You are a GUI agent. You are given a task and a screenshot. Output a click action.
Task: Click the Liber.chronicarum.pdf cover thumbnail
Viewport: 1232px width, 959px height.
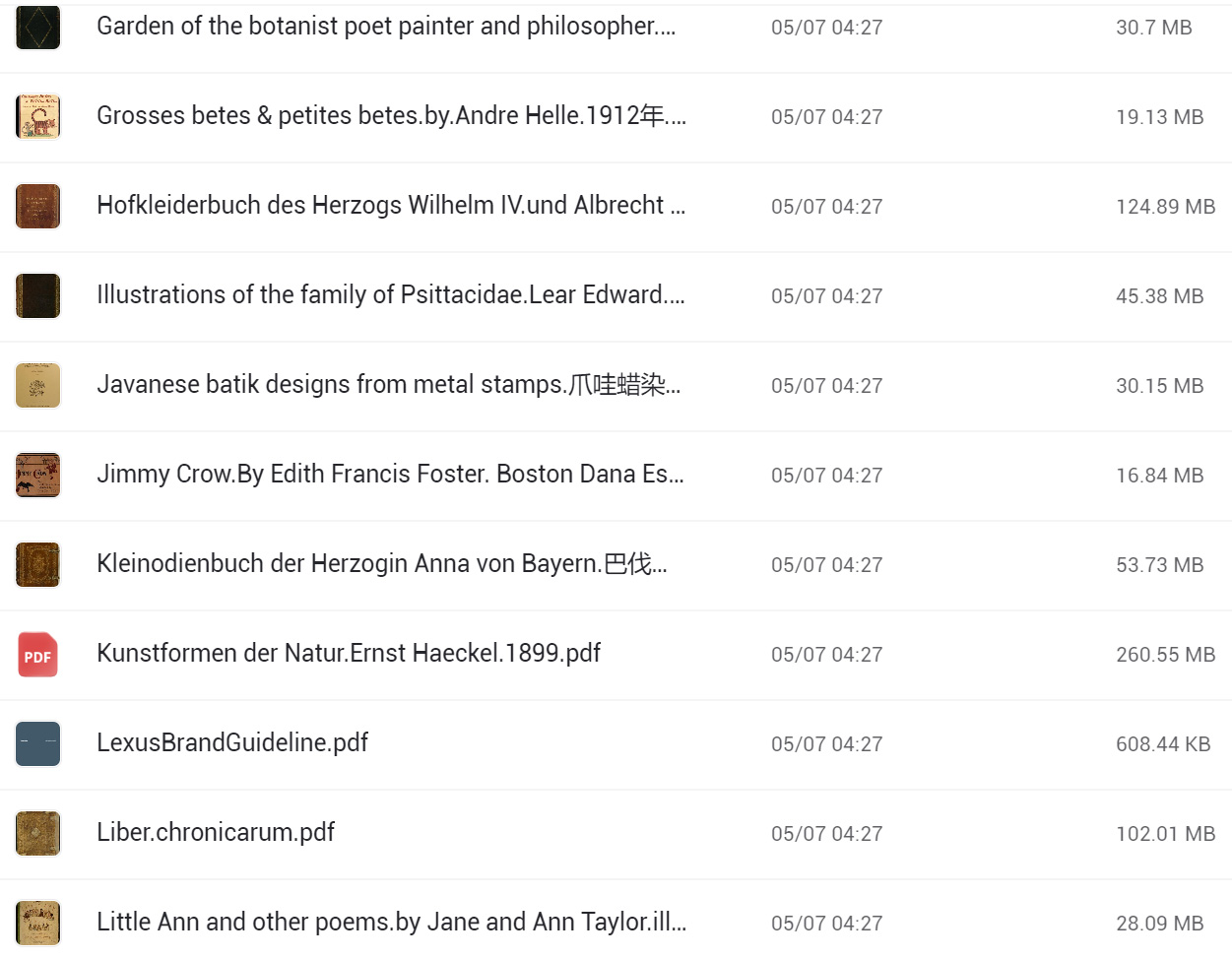pyautogui.click(x=37, y=834)
